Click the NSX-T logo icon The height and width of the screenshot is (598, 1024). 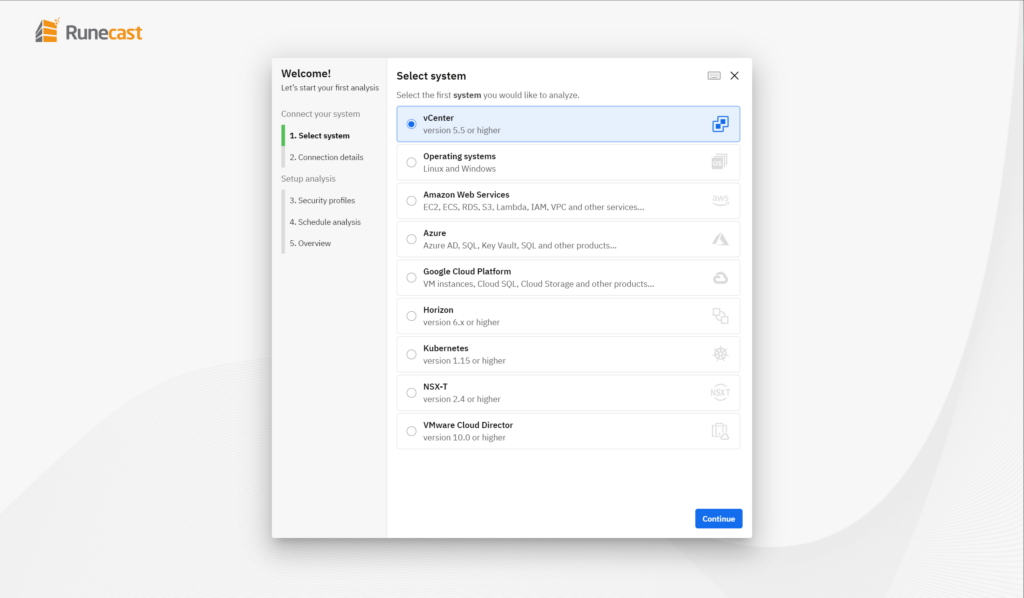click(x=720, y=392)
